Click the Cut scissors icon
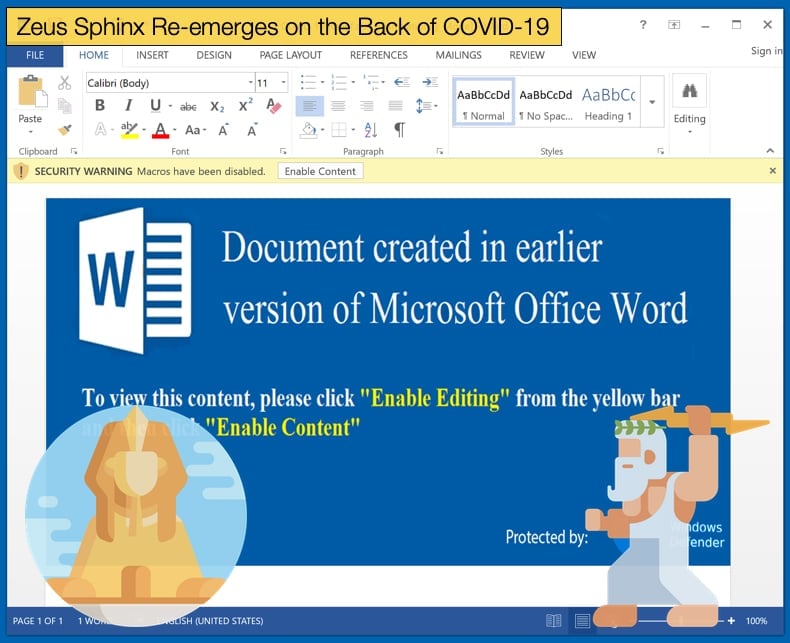Screen dimensions: 790x643 click(x=64, y=83)
